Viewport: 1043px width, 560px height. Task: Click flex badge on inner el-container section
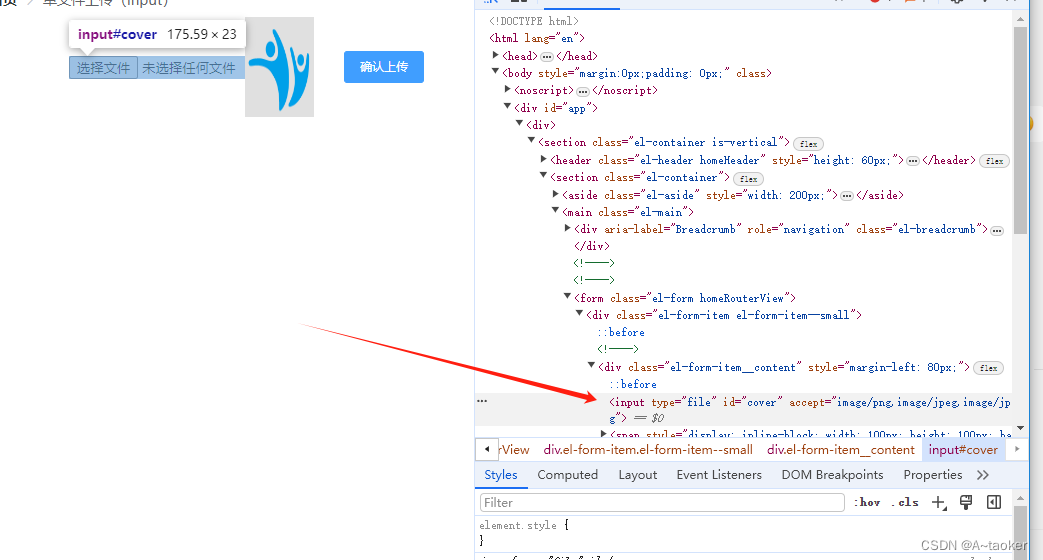pos(748,179)
